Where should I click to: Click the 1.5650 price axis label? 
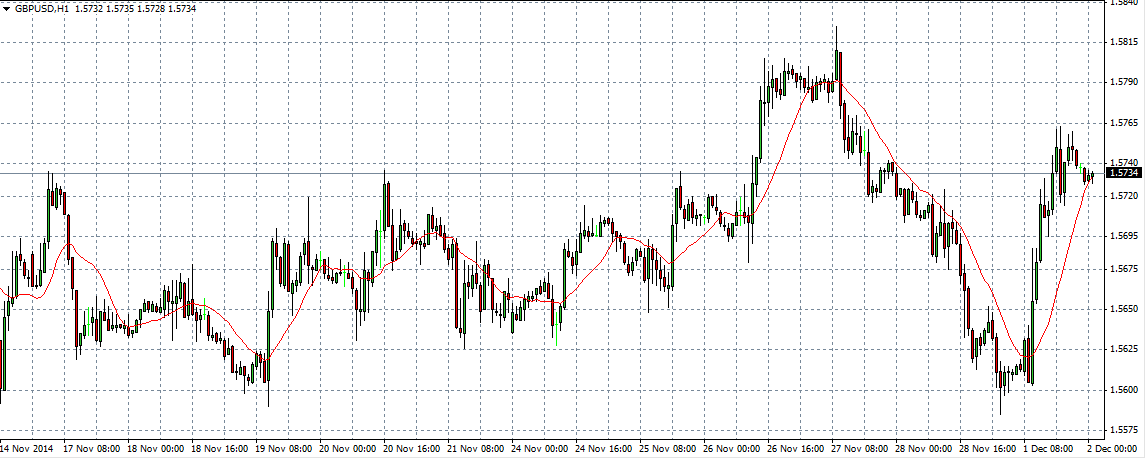(1124, 309)
